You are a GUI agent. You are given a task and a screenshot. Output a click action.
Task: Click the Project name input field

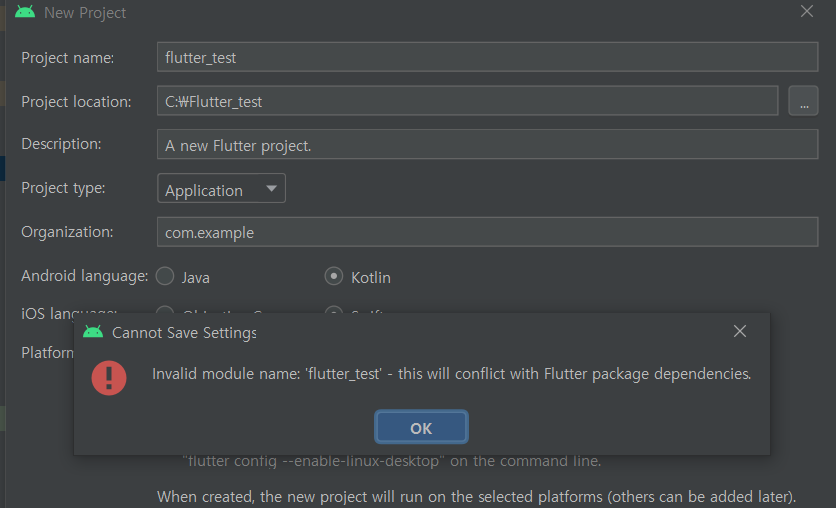(487, 57)
